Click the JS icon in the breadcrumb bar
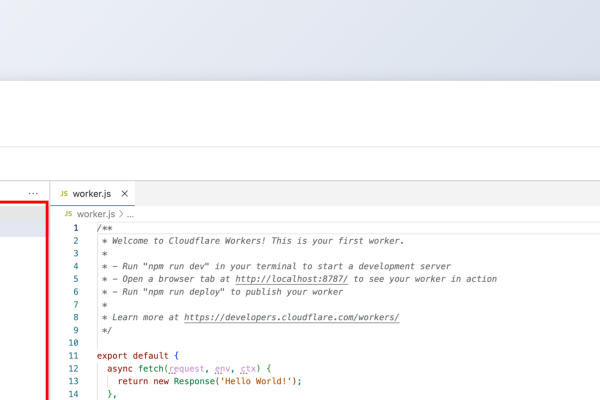 [68, 214]
